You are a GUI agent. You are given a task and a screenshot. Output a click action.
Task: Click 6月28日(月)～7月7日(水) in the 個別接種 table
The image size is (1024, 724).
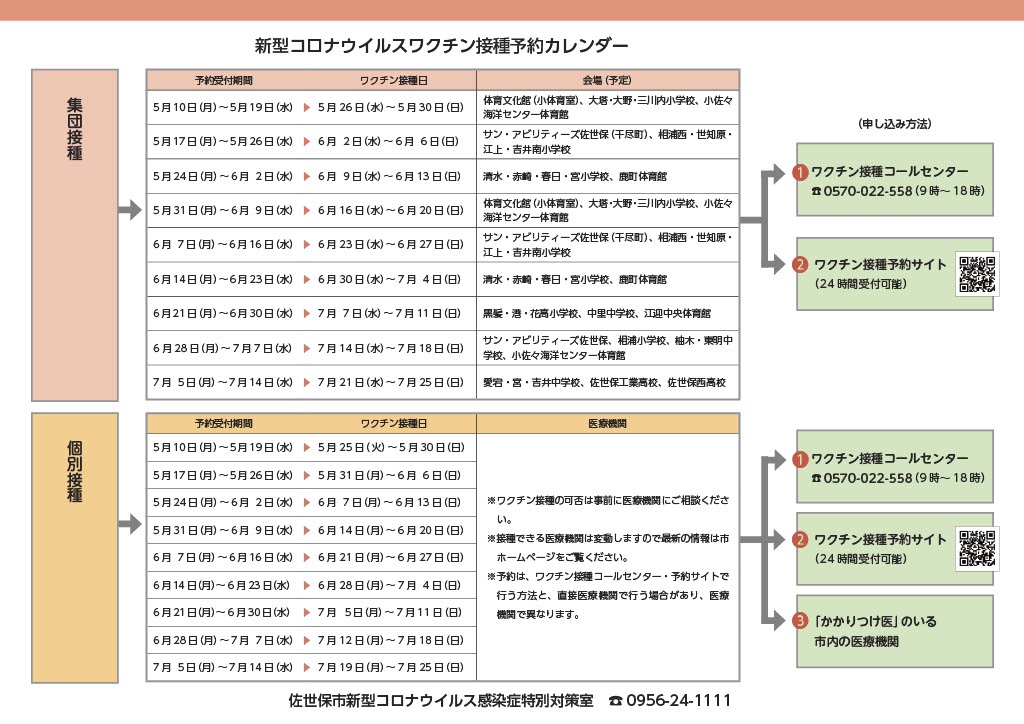[x=223, y=640]
